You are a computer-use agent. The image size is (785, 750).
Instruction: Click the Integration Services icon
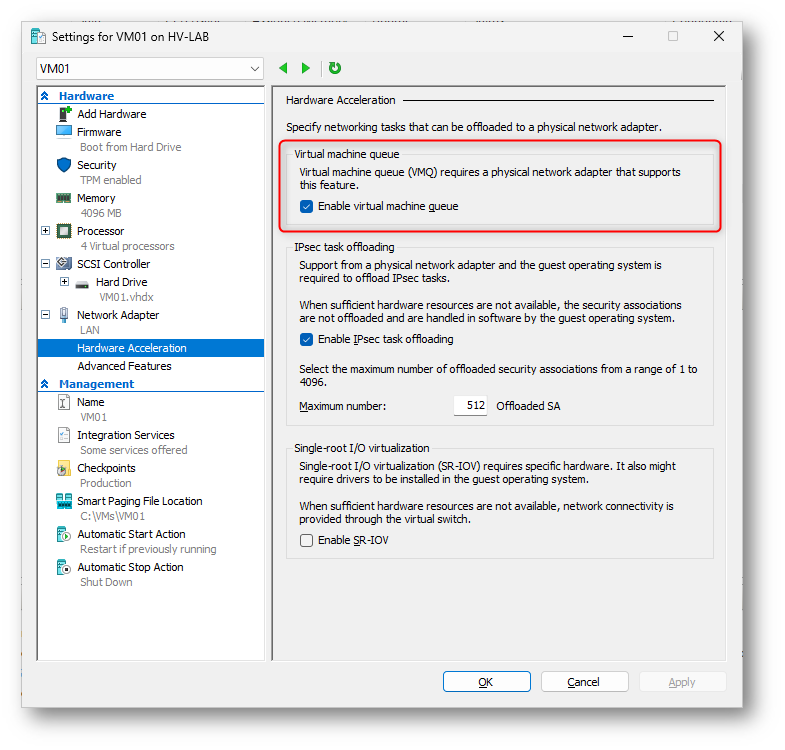[x=64, y=435]
